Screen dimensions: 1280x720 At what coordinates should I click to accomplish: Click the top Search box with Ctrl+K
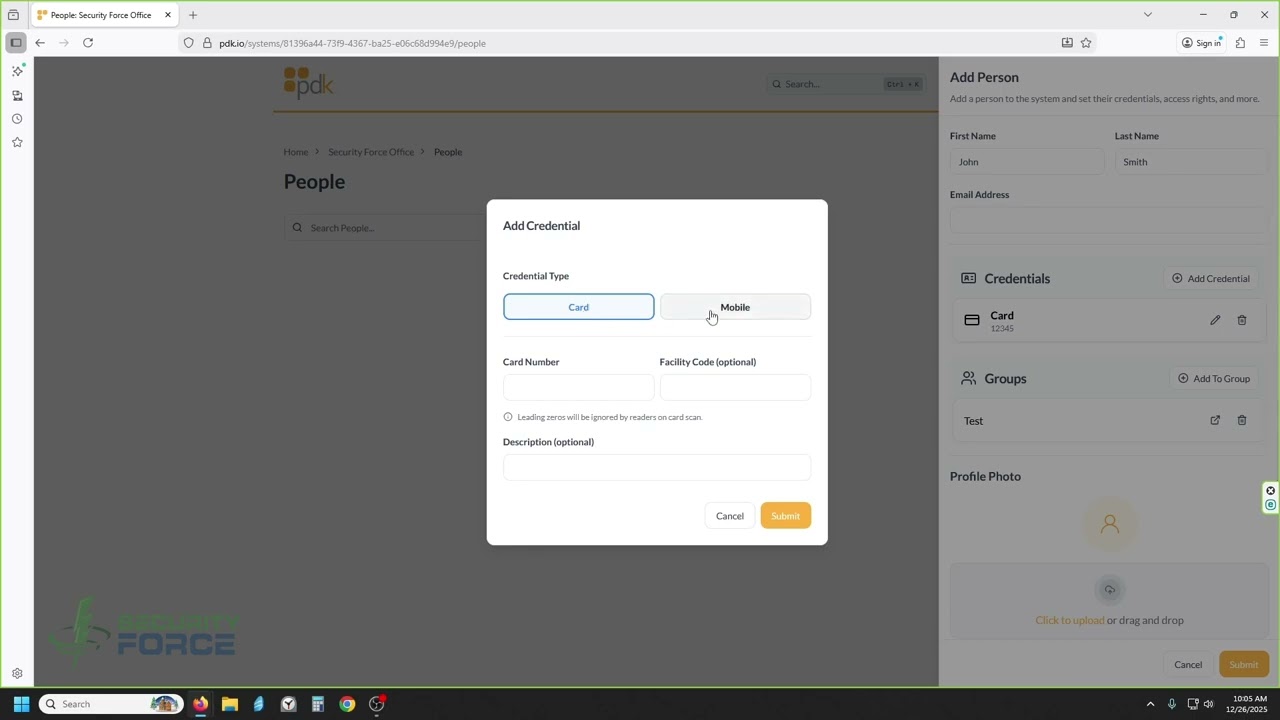[x=847, y=84]
